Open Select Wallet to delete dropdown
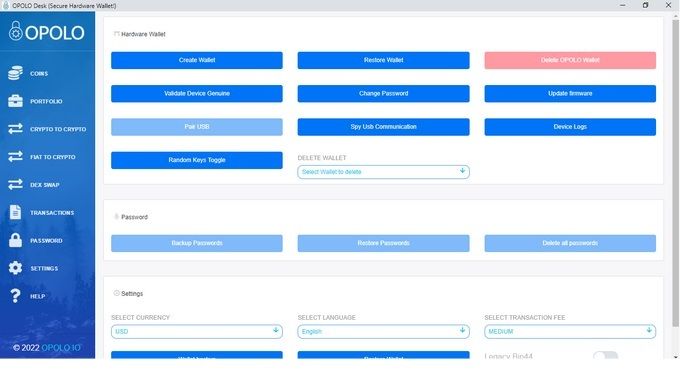 pos(383,172)
